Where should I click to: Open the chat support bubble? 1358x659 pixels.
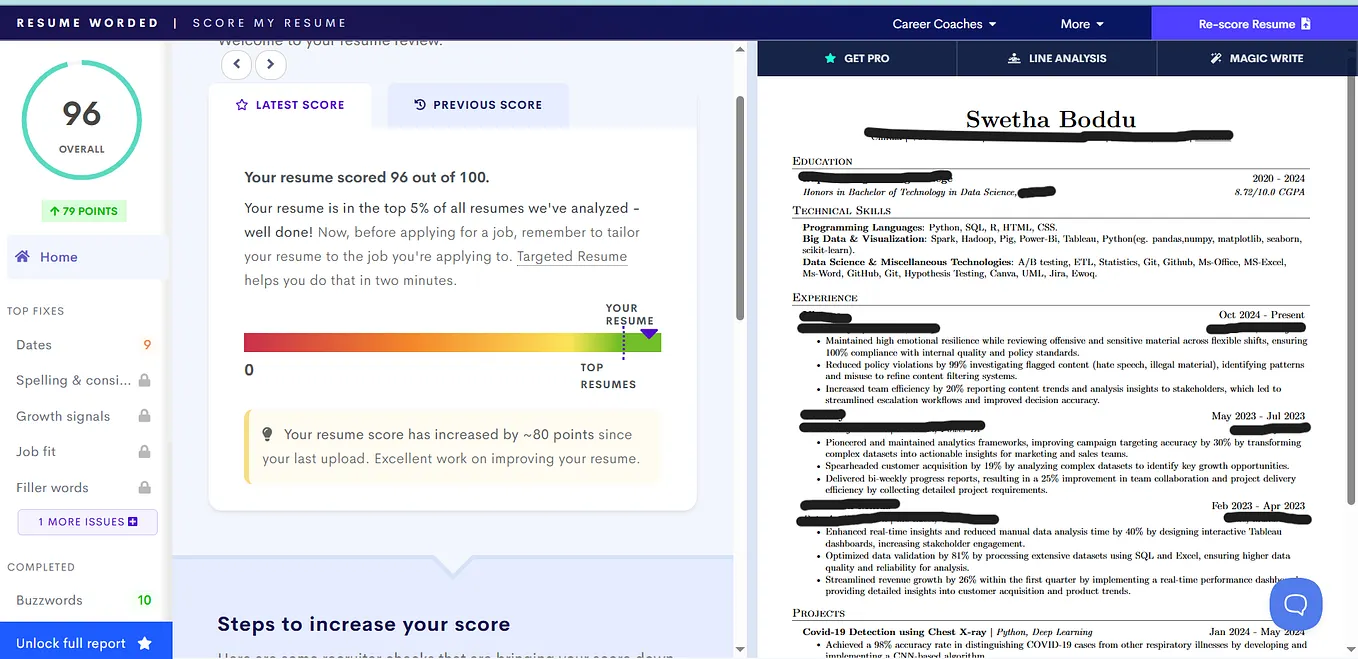coord(1295,604)
